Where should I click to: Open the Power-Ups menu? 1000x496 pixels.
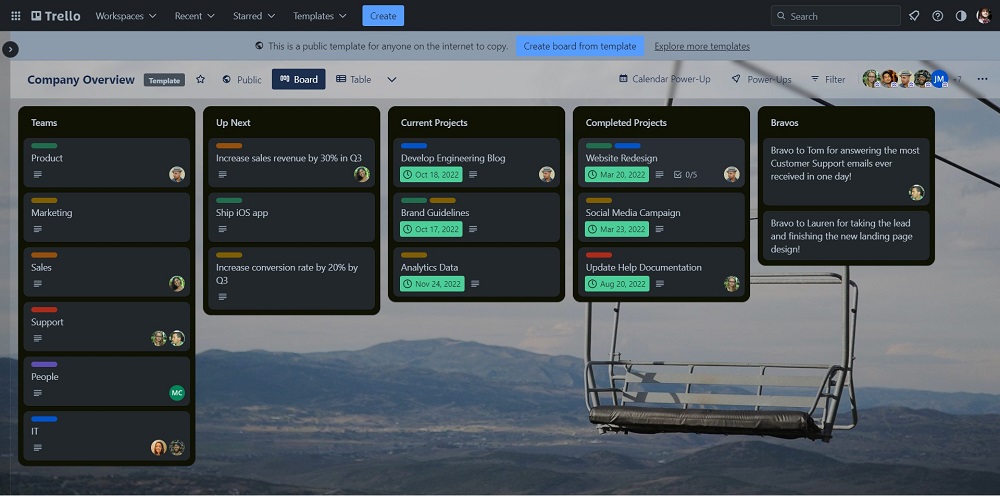click(761, 79)
